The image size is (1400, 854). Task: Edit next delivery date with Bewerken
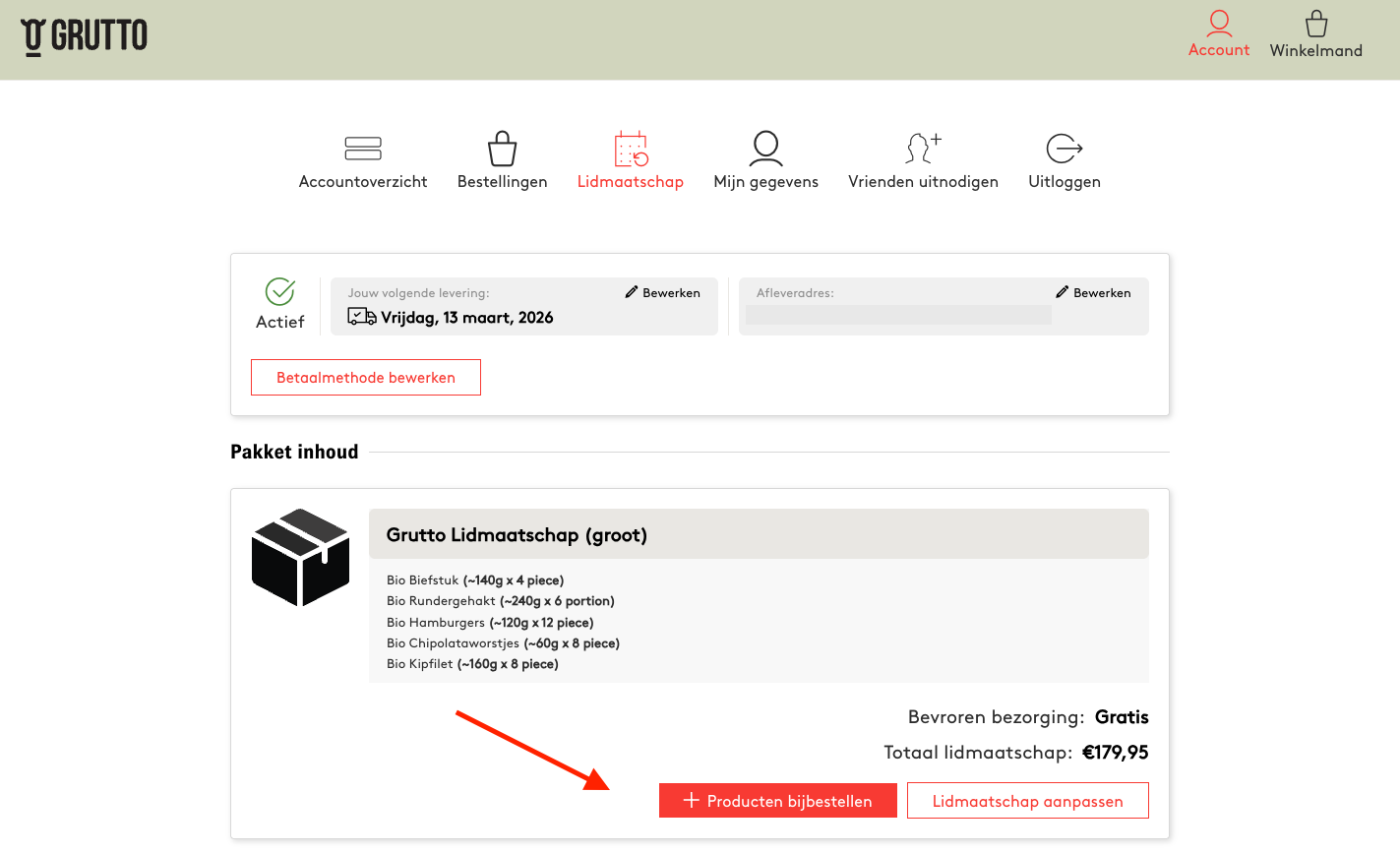point(663,293)
